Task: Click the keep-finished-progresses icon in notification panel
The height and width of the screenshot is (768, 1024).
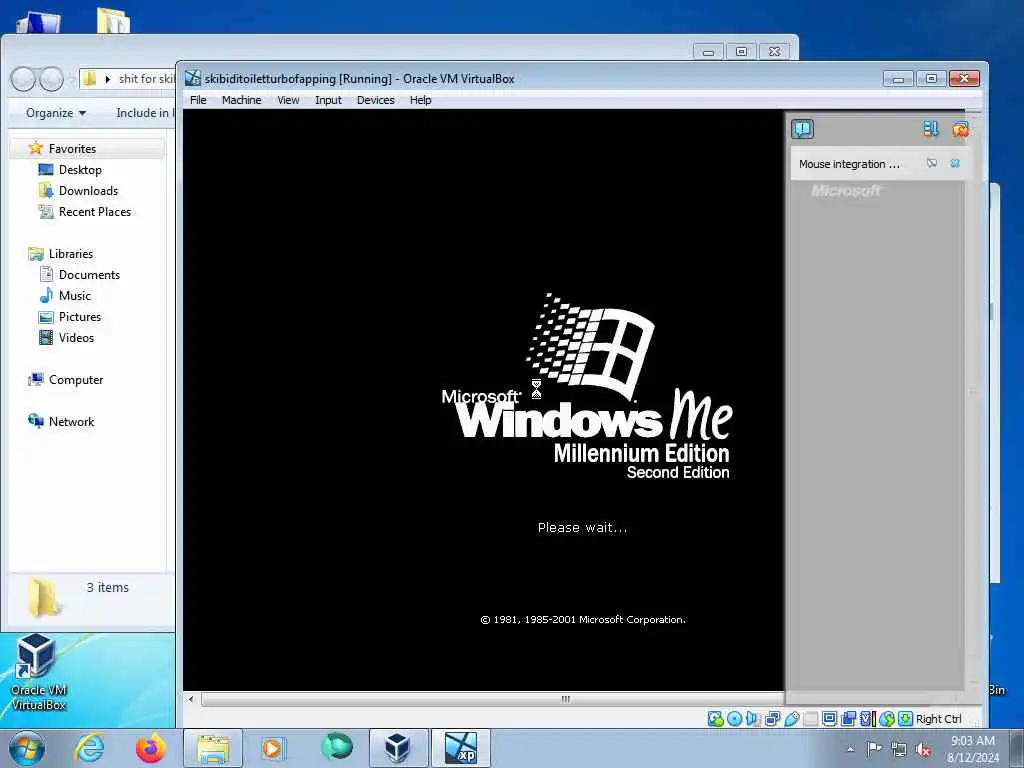Action: click(x=931, y=129)
